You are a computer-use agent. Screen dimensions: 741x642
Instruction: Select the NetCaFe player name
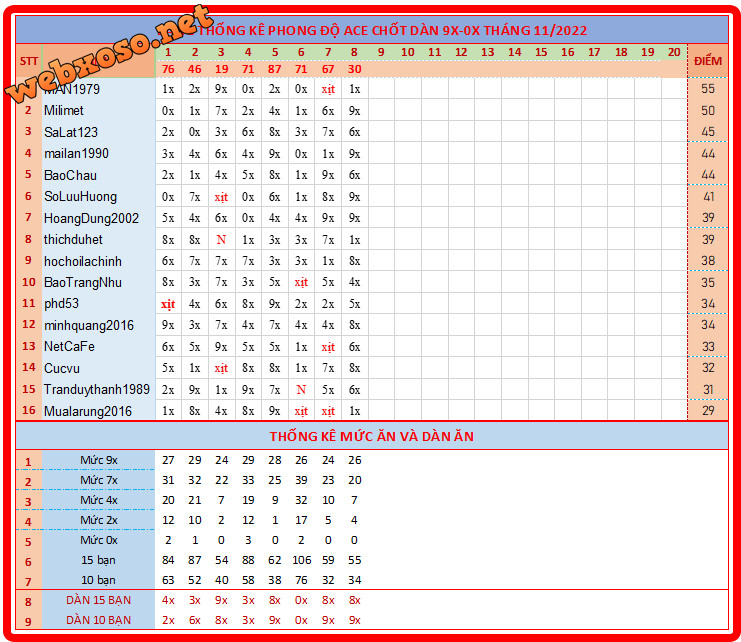point(69,347)
